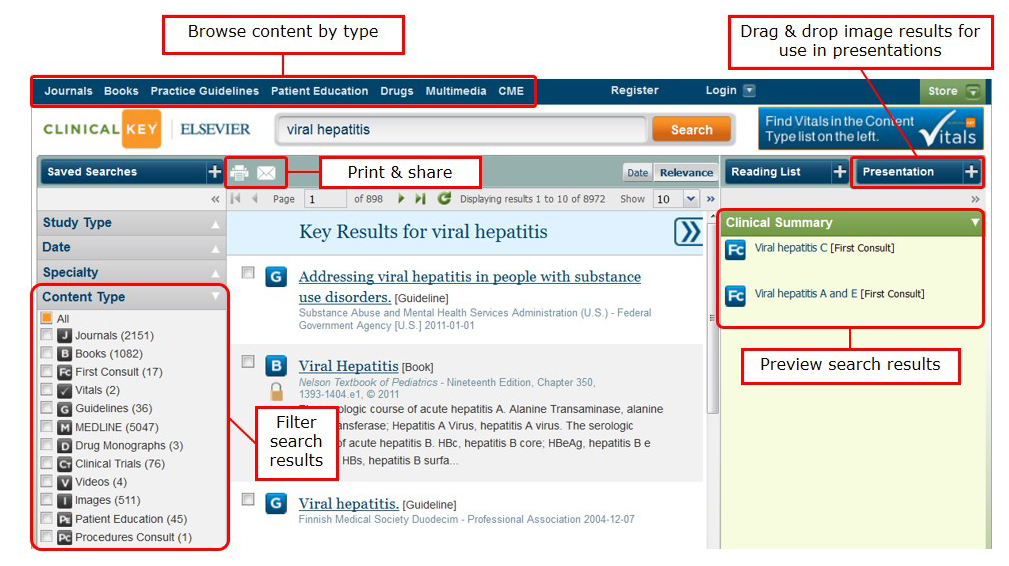Add a Presentation using the plus icon
This screenshot has width=1009, height=566.
[x=971, y=172]
